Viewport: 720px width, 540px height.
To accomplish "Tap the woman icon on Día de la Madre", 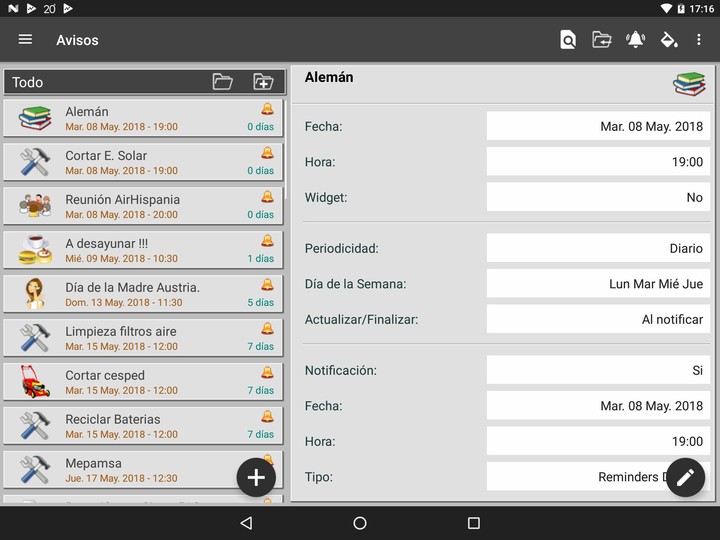I will [x=35, y=293].
